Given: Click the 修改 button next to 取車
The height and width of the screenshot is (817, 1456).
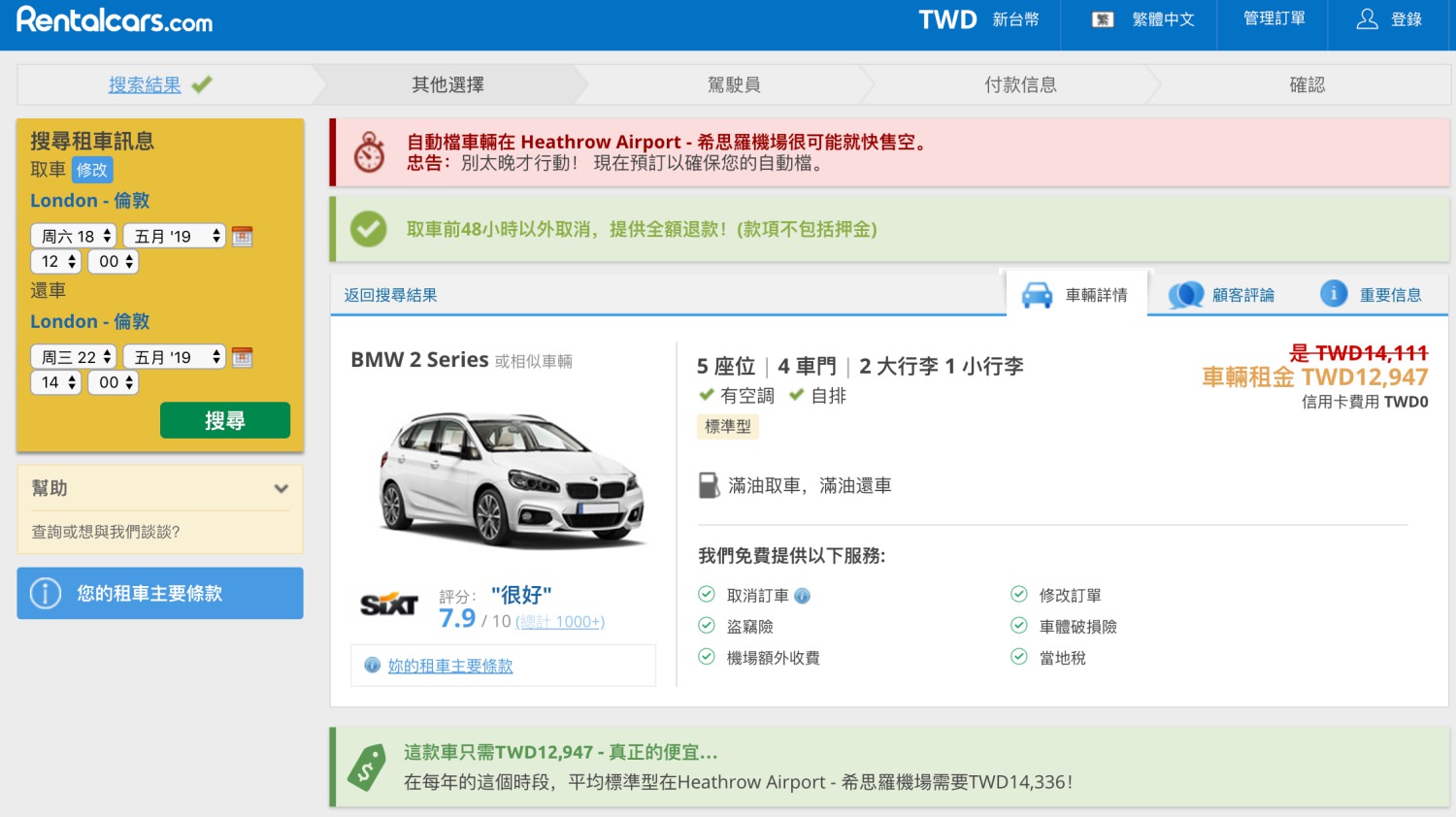Looking at the screenshot, I should click(92, 170).
